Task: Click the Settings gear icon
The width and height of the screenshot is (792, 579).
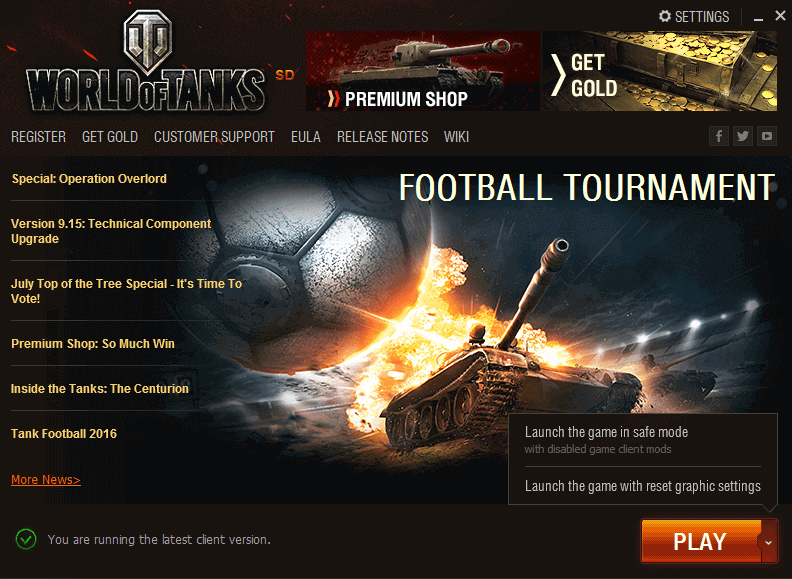Action: pyautogui.click(x=665, y=16)
